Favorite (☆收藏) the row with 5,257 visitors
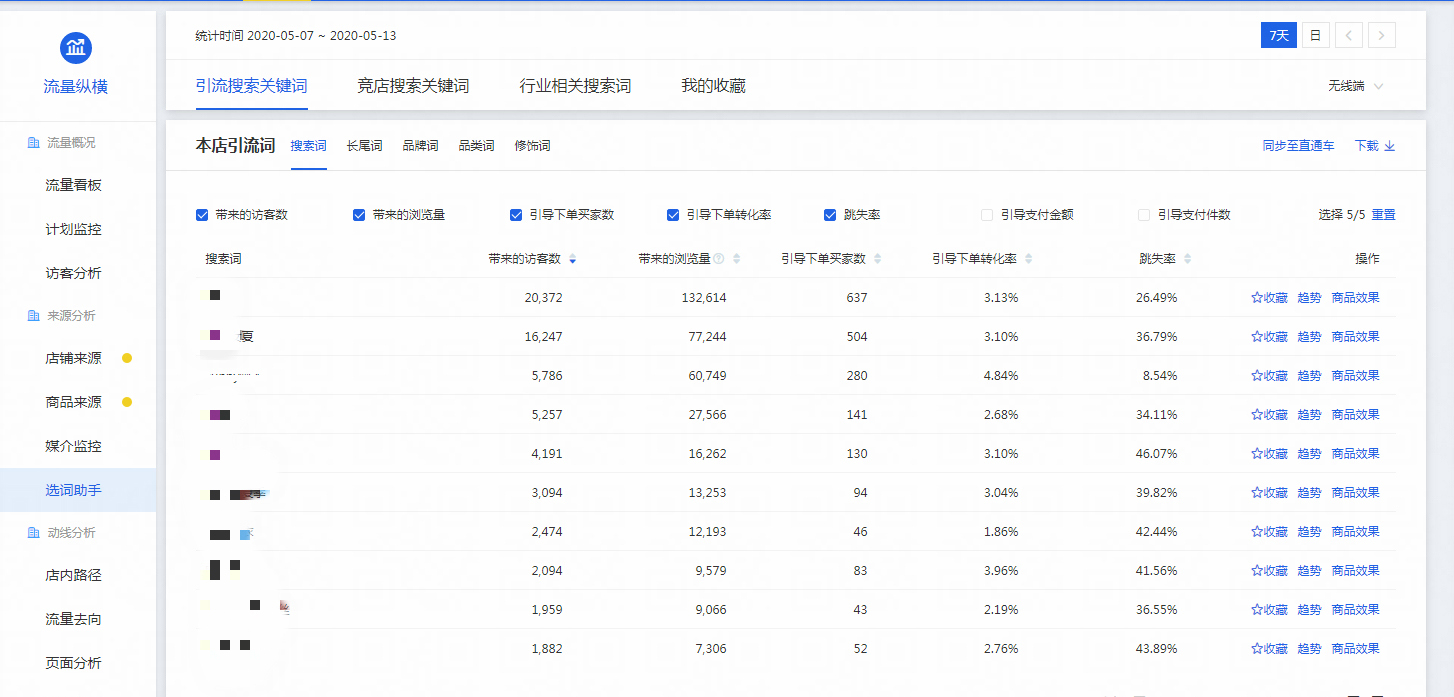Image resolution: width=1454 pixels, height=697 pixels. pyautogui.click(x=1269, y=415)
